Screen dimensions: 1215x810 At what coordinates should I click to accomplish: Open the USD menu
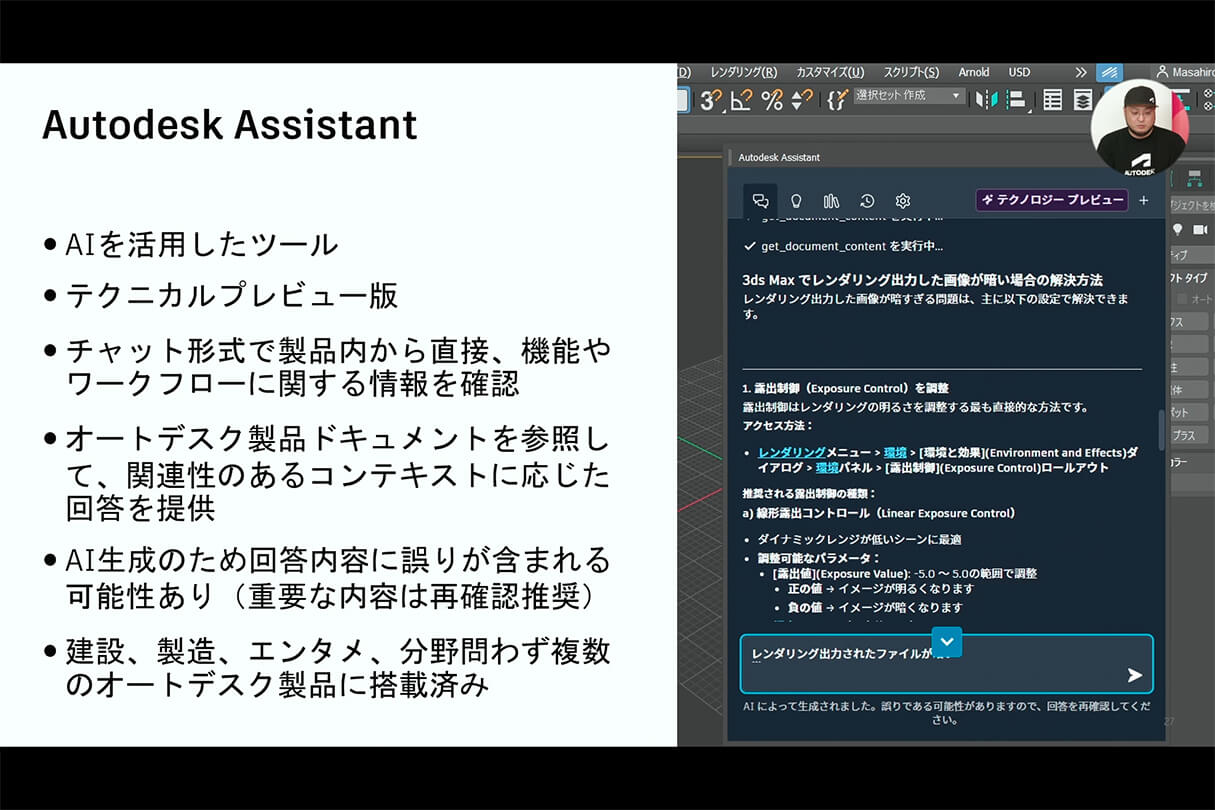click(1019, 72)
